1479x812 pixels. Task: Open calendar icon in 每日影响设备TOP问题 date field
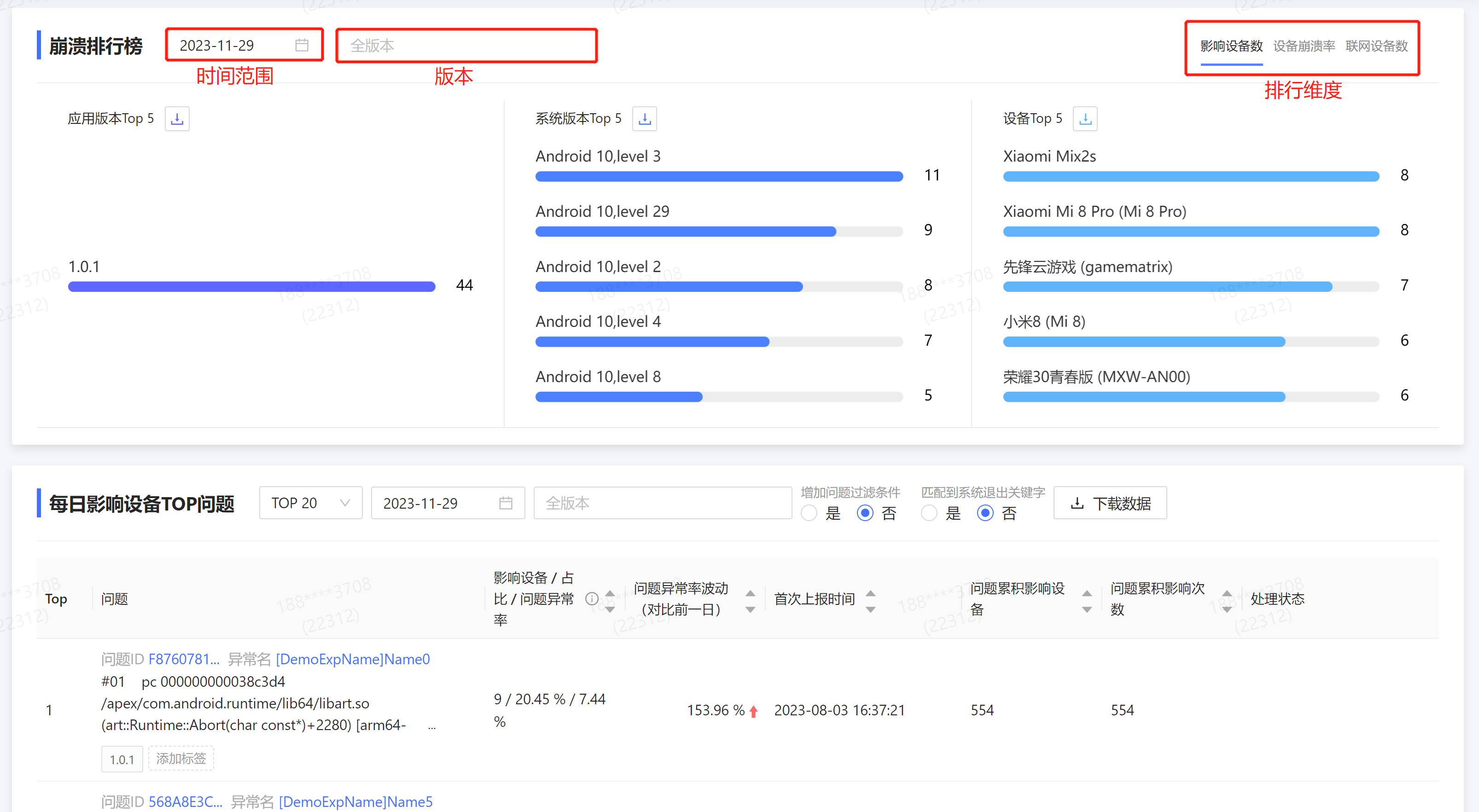505,503
